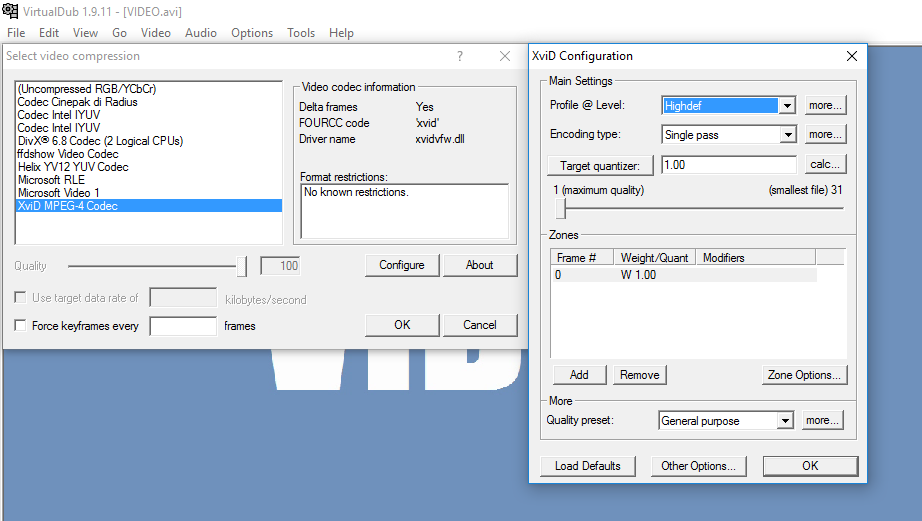Image resolution: width=922 pixels, height=521 pixels.
Task: Open the Quality preset dropdown
Action: pos(785,421)
